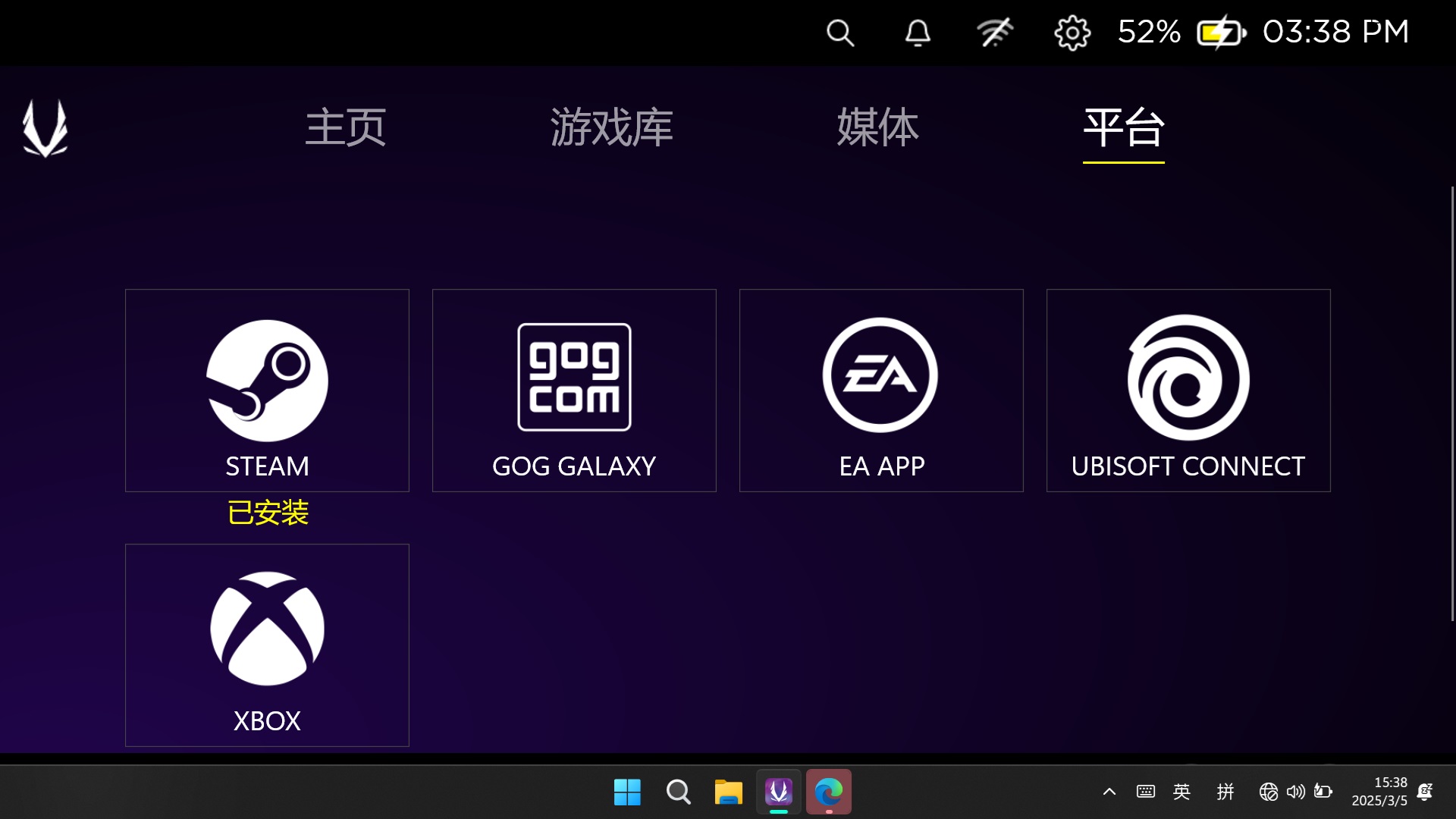Open the Xbox platform tile
Screen dimensions: 1456x819
(x=267, y=645)
